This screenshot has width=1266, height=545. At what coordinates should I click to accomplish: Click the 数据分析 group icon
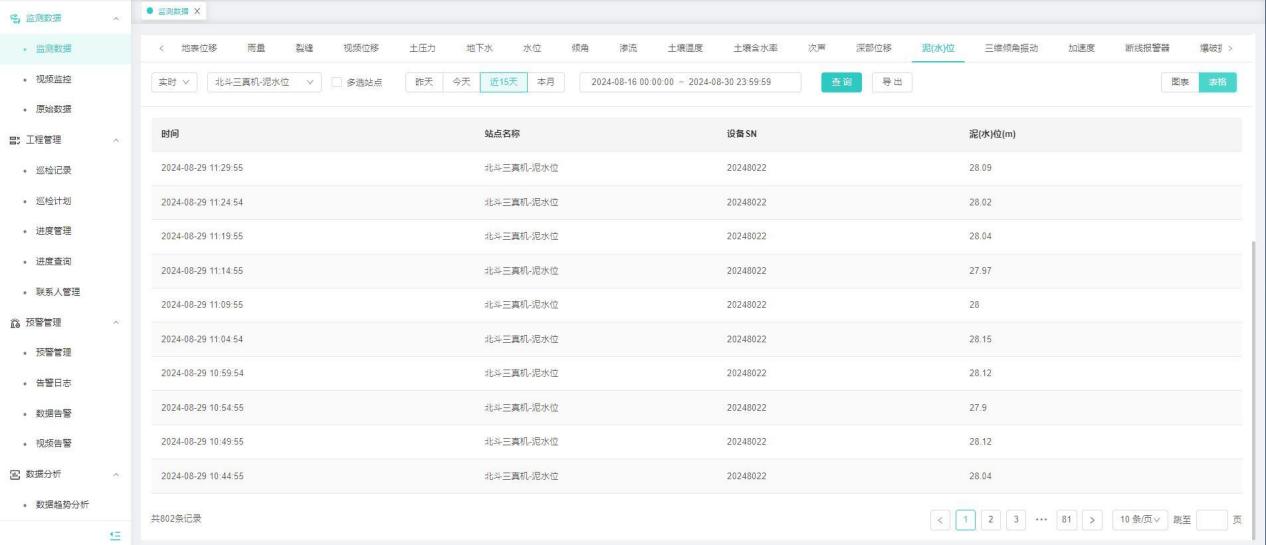click(x=12, y=474)
